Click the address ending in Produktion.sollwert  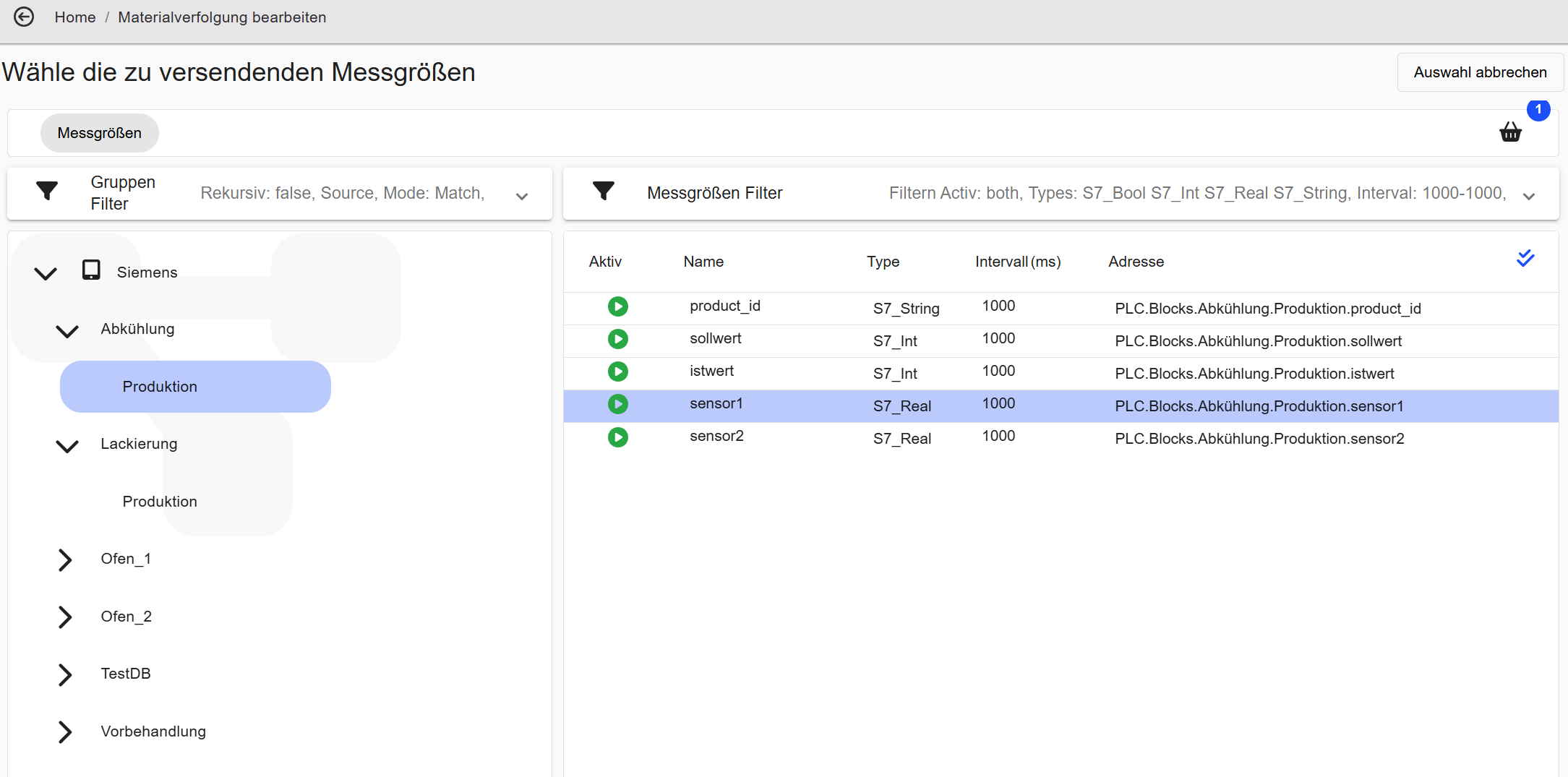[x=1259, y=341]
